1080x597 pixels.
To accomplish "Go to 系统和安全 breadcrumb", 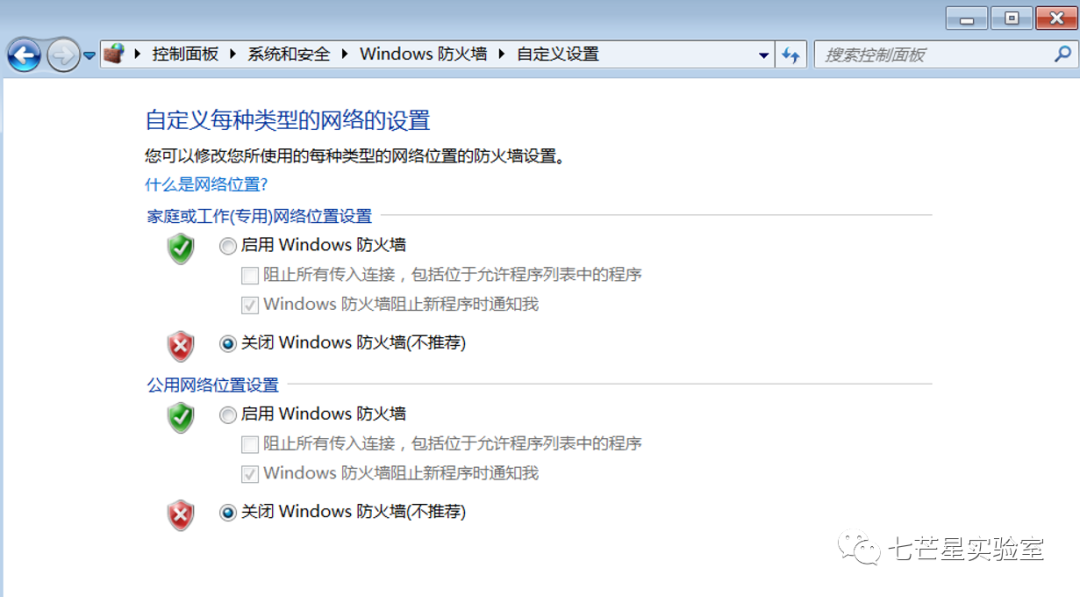I will coord(289,54).
